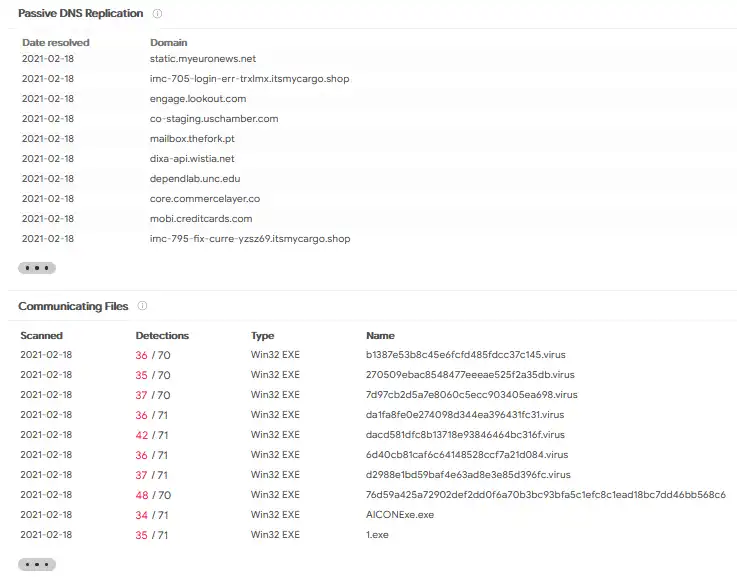Open imc-705-login-err itsmycargo.shop domain
Viewport: 737px width, 577px height.
[249, 78]
